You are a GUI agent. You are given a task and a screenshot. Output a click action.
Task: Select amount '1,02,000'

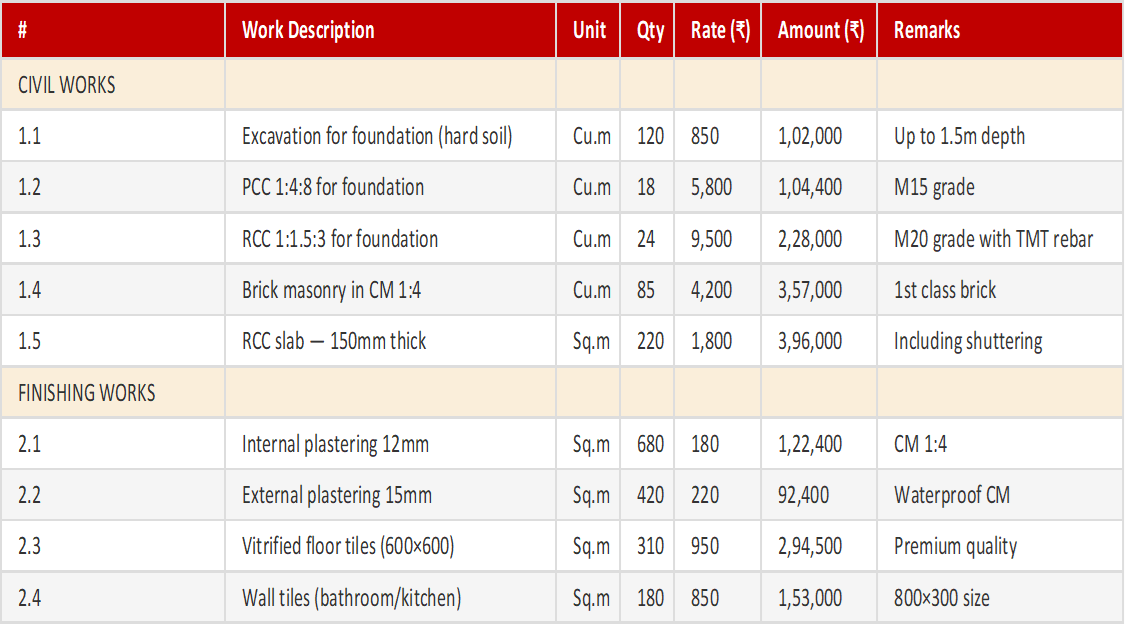[x=809, y=136]
